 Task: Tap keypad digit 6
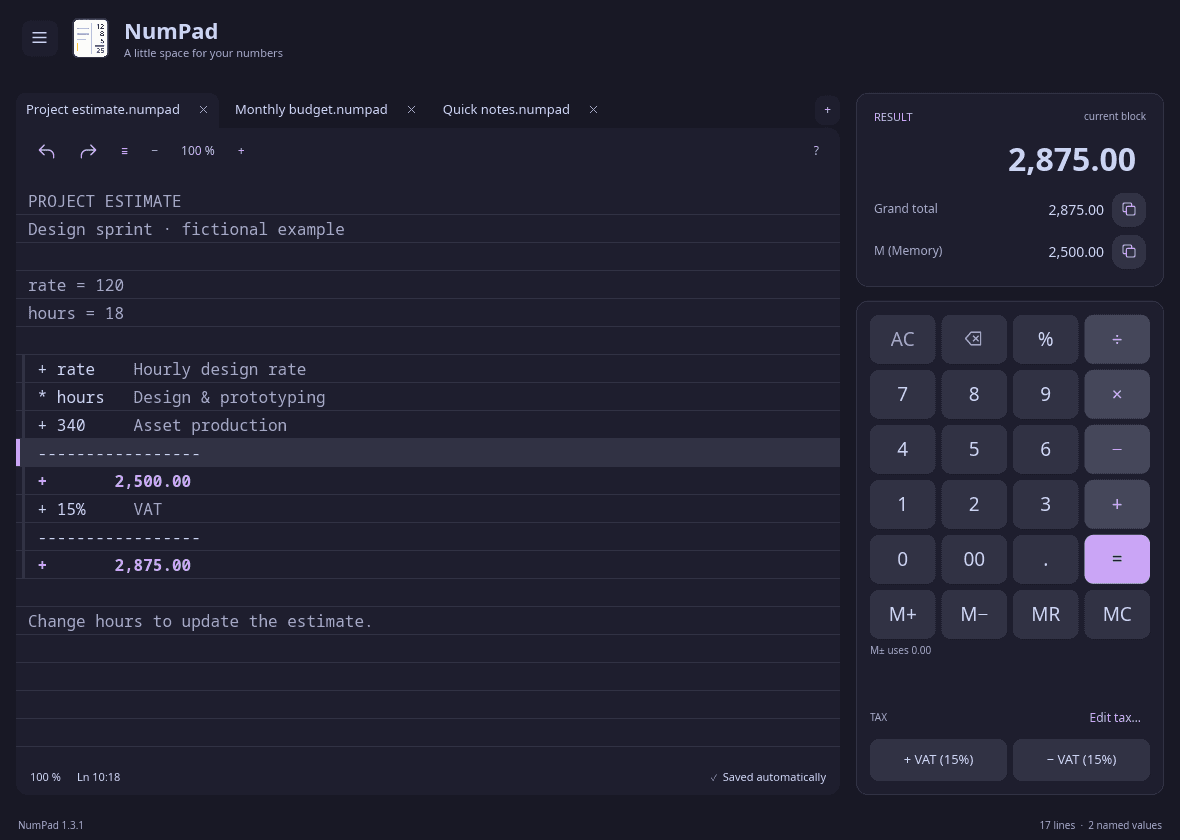point(1045,449)
